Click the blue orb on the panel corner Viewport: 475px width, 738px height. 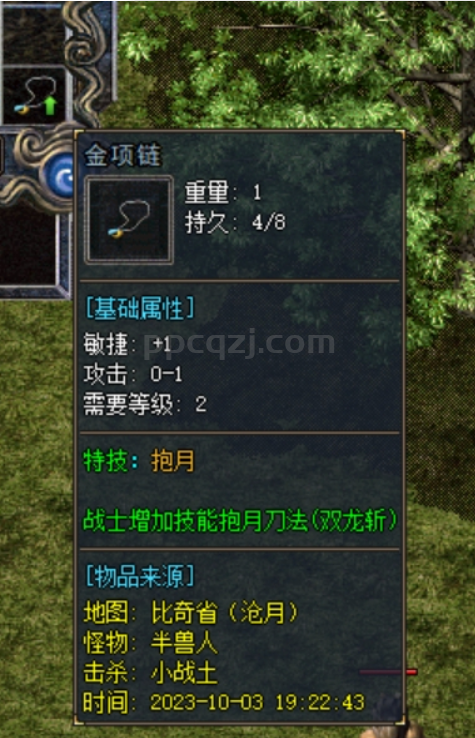(61, 176)
